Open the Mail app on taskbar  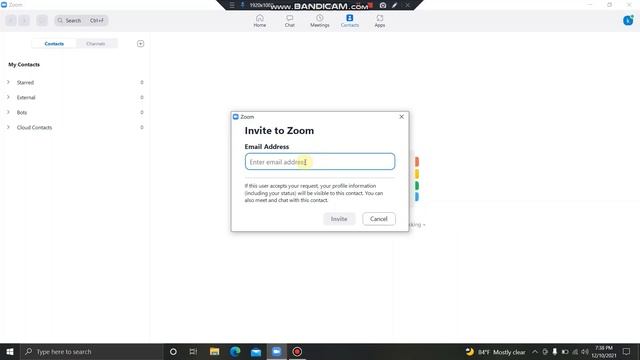coord(256,351)
